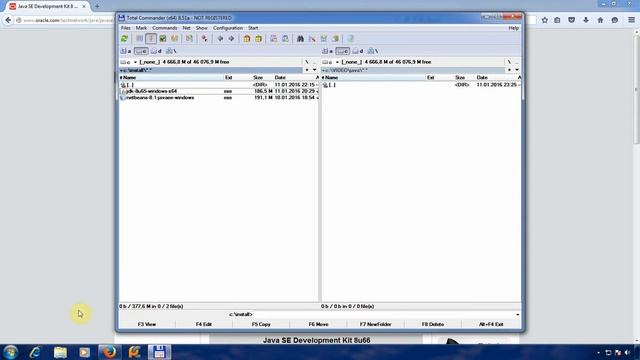Click the green Reread source icon
This screenshot has height=360, width=640.
pyautogui.click(x=124, y=39)
